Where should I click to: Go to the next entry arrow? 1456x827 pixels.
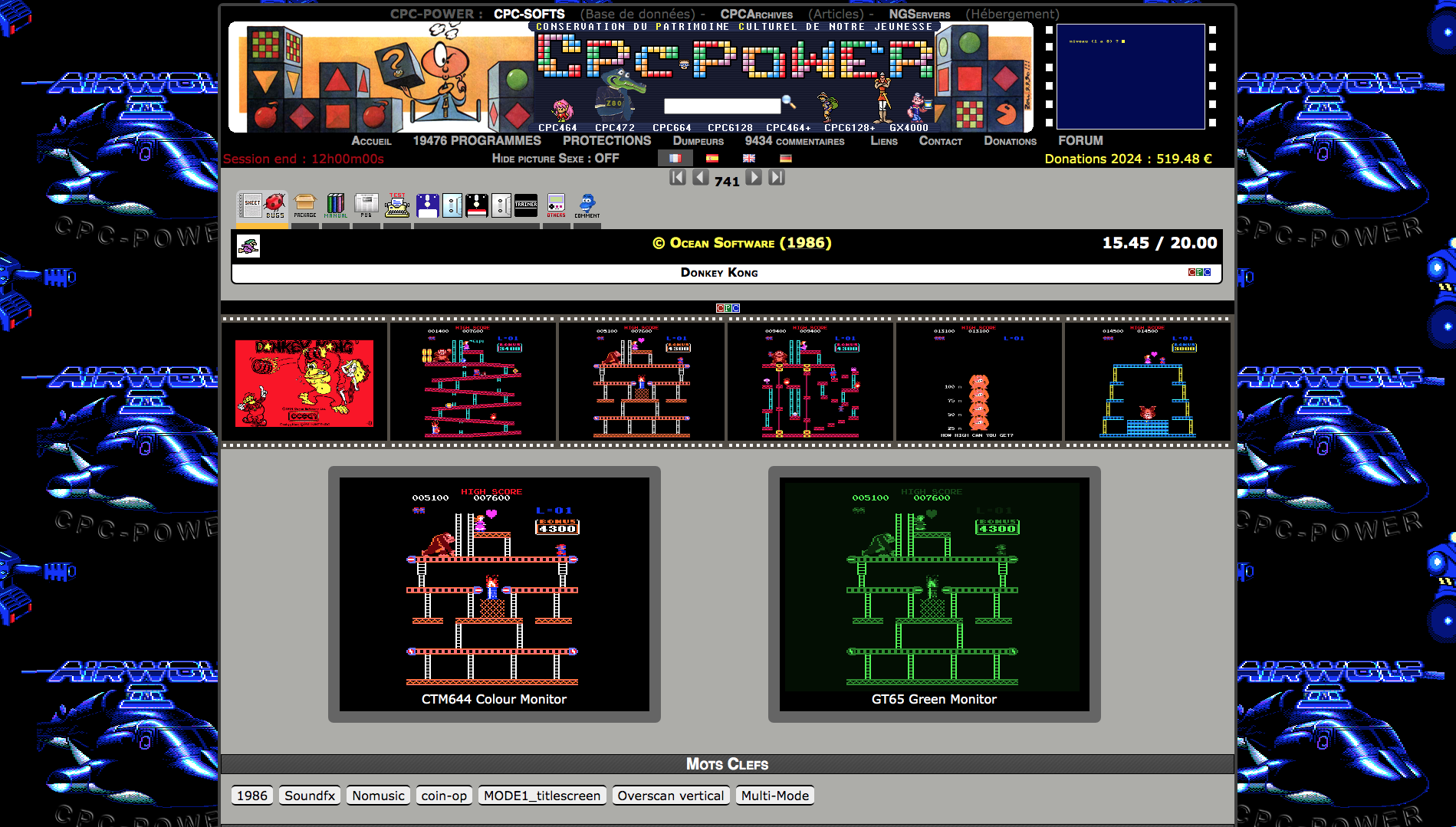point(754,178)
